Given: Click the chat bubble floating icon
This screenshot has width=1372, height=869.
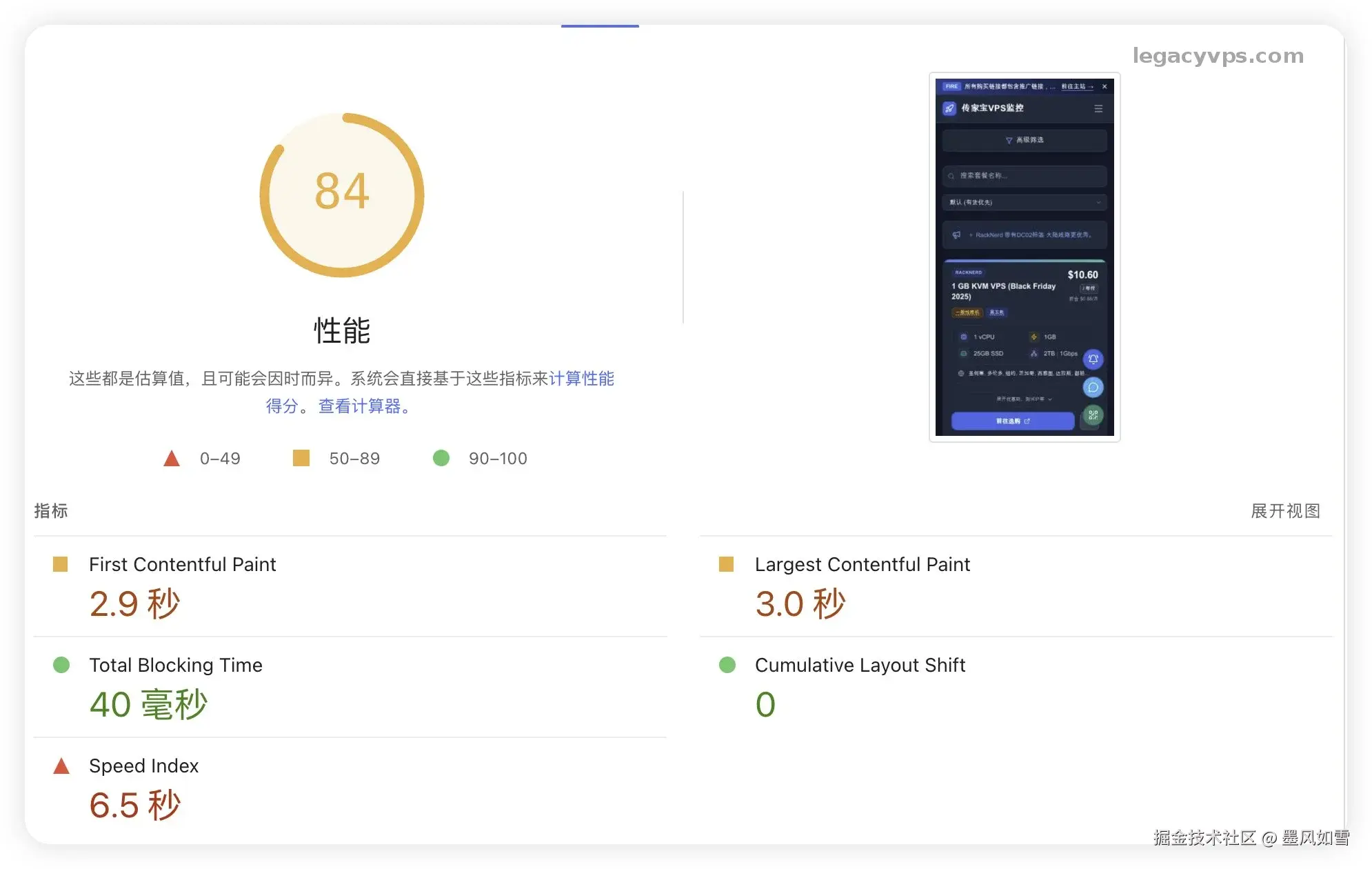Looking at the screenshot, I should click(x=1093, y=387).
